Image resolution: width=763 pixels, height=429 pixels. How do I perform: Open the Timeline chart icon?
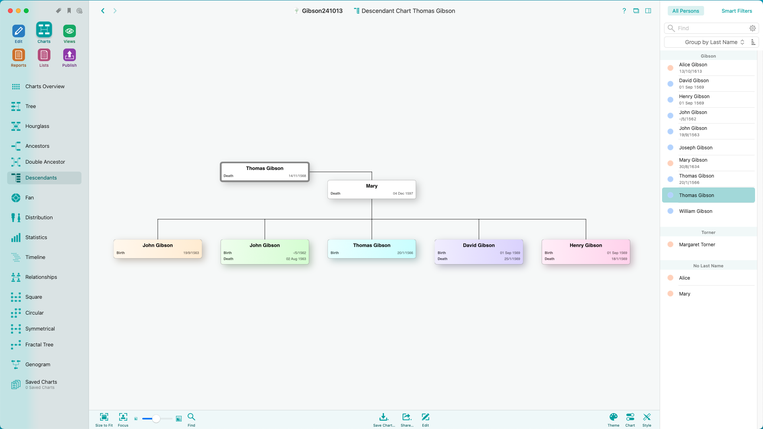16,257
